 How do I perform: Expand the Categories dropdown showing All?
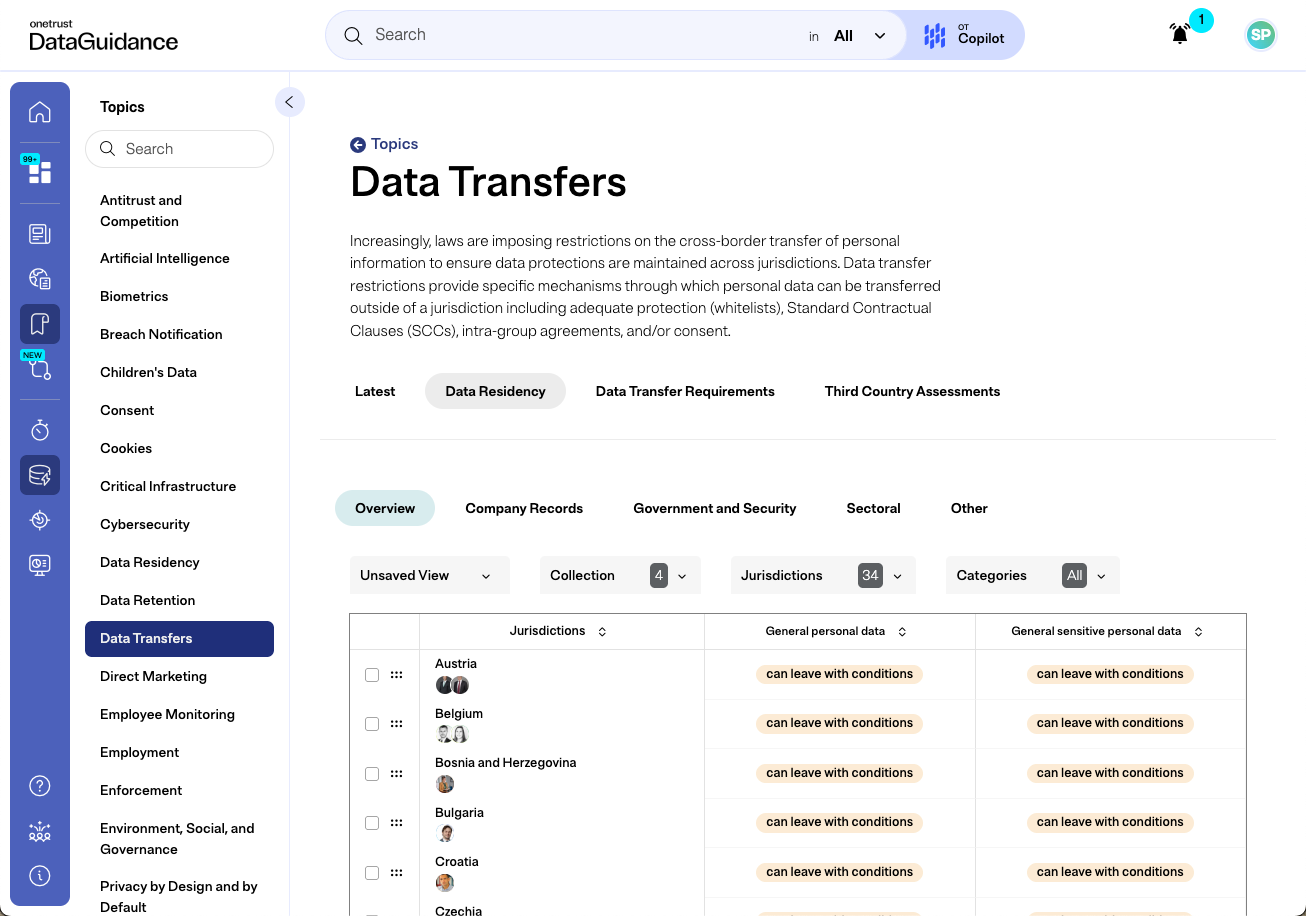click(x=1032, y=575)
